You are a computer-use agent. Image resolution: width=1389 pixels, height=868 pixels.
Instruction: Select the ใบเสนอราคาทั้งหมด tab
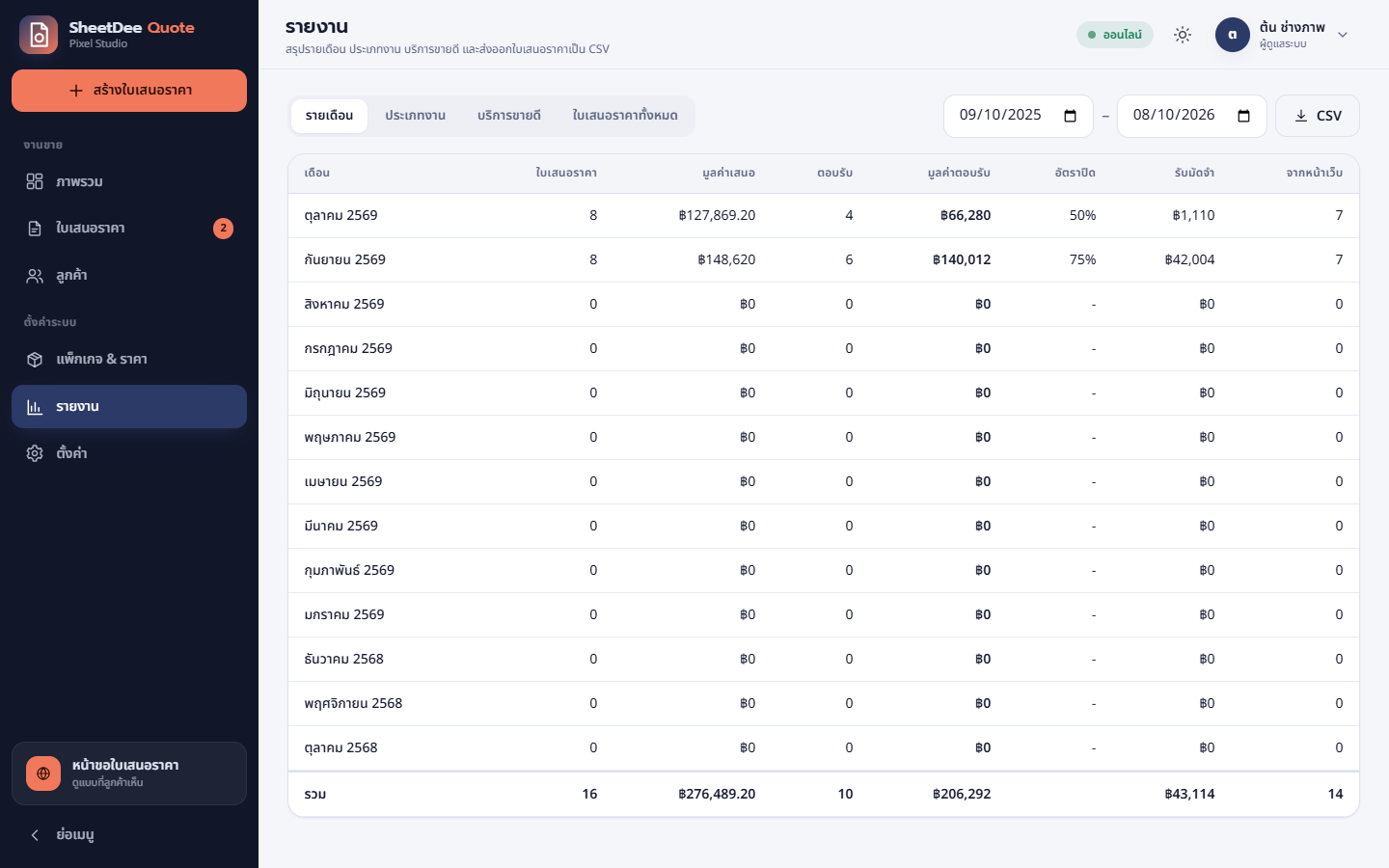coord(625,116)
